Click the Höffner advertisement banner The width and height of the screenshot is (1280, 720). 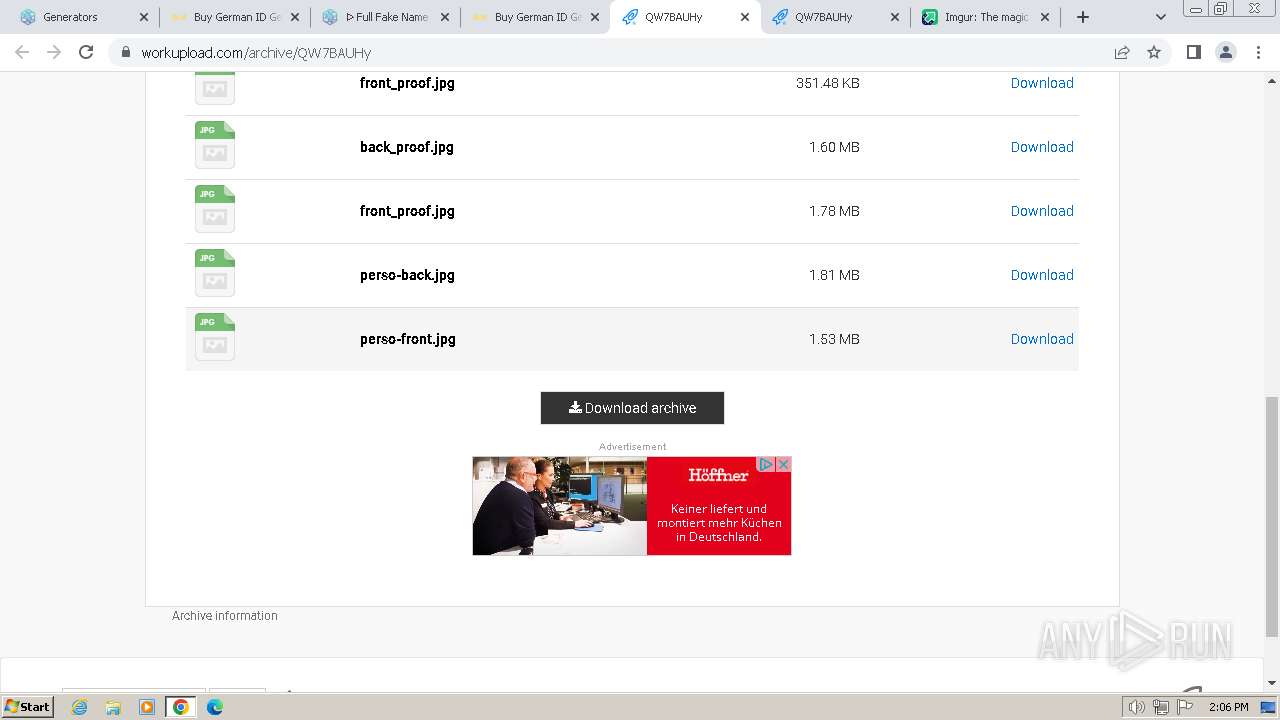(x=632, y=506)
